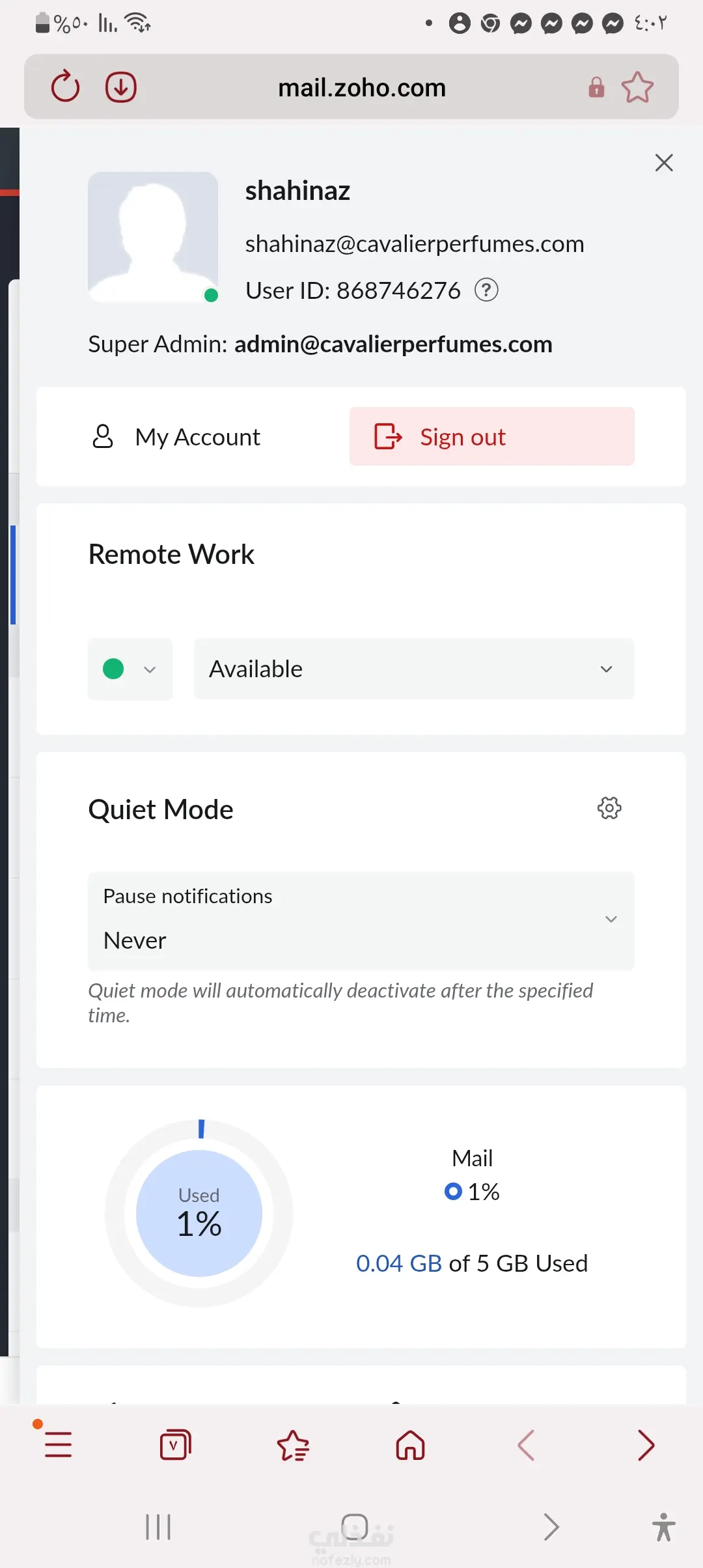Click the User ID help question mark
This screenshot has width=703, height=1568.
[x=486, y=290]
